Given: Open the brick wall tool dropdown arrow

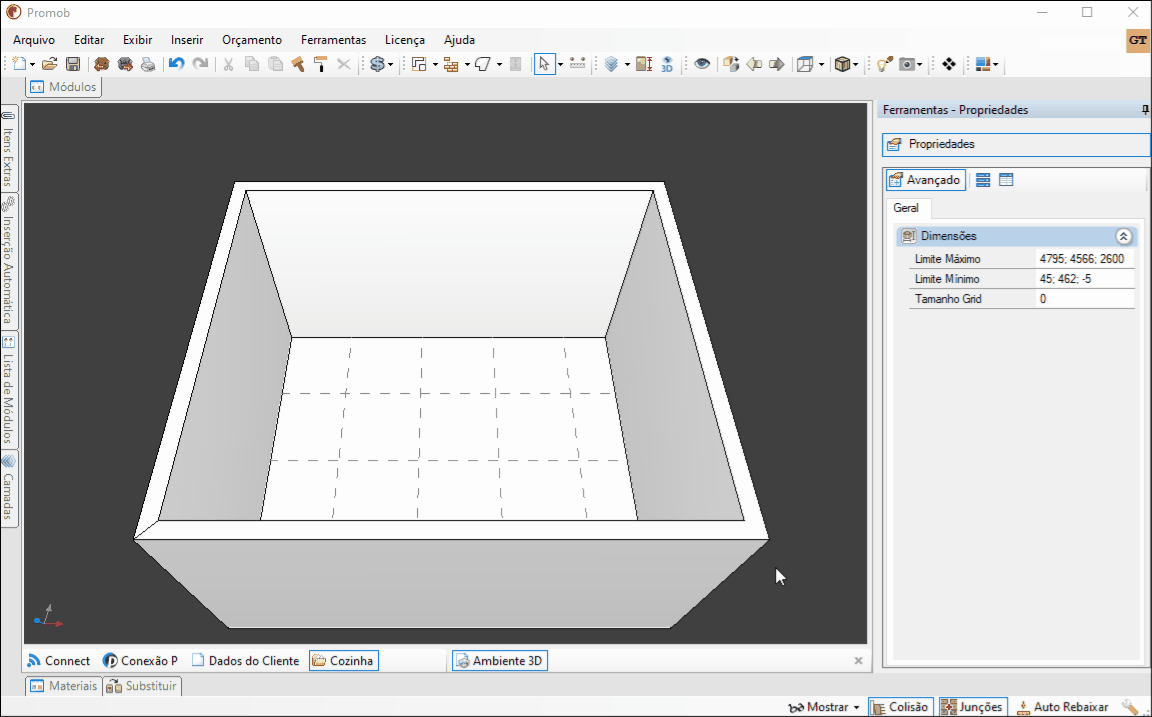Looking at the screenshot, I should (467, 65).
